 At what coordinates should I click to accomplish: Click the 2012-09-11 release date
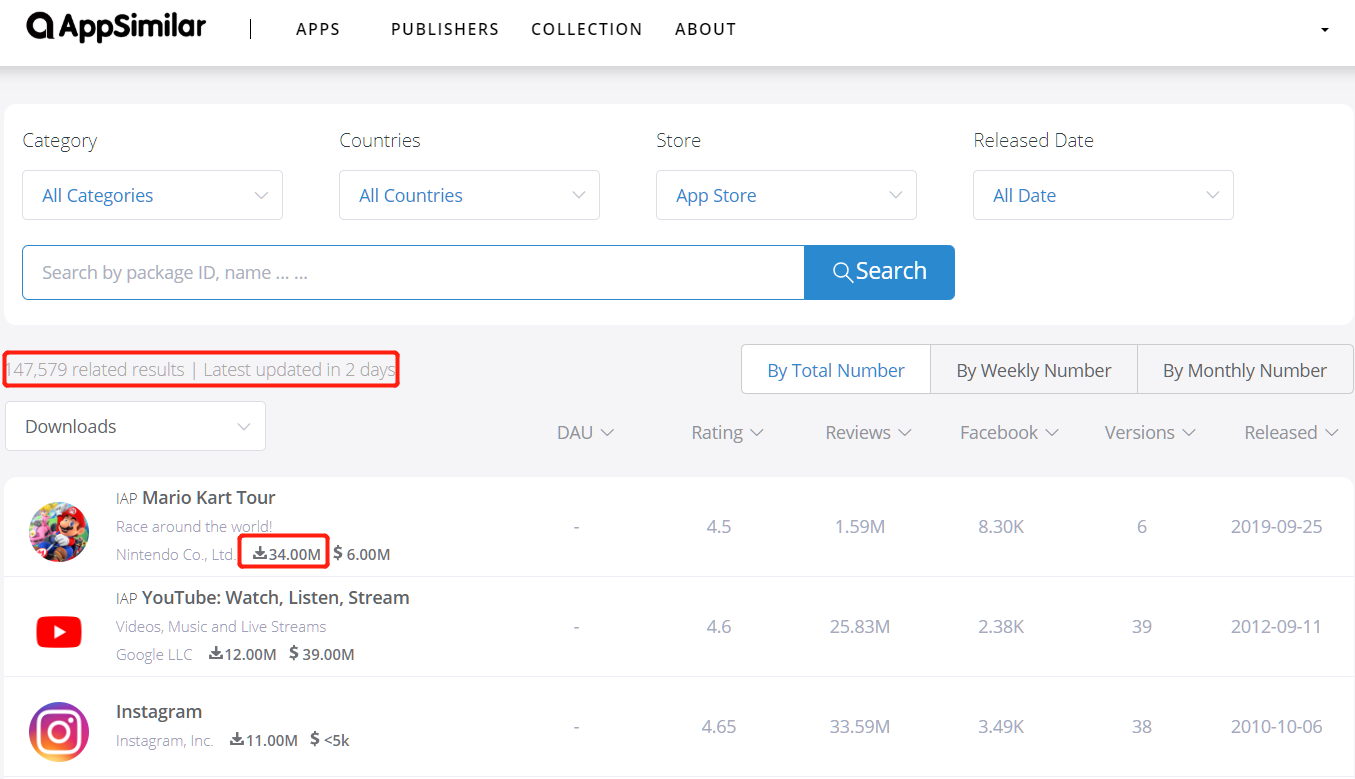click(x=1276, y=626)
